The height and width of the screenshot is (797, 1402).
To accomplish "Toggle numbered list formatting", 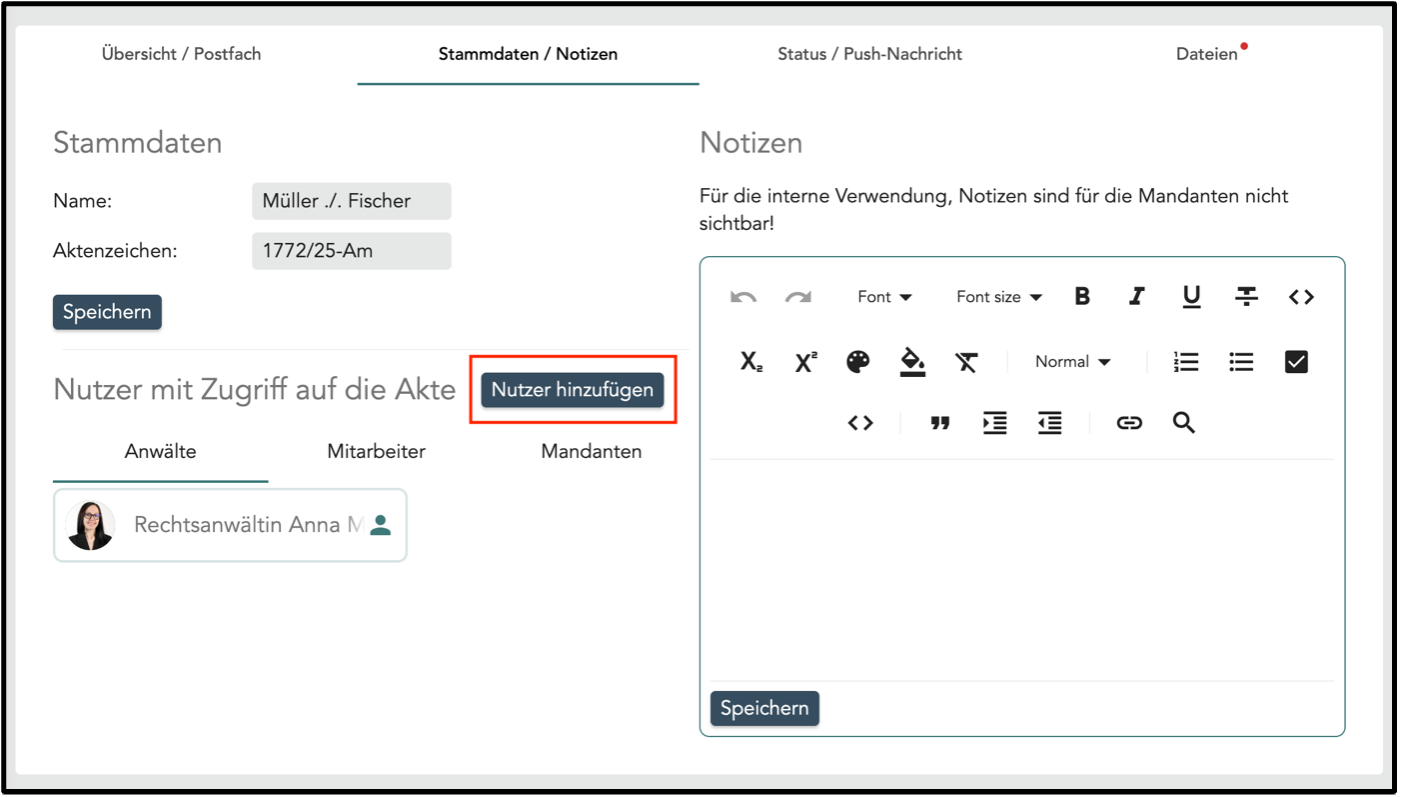I will (x=1186, y=362).
